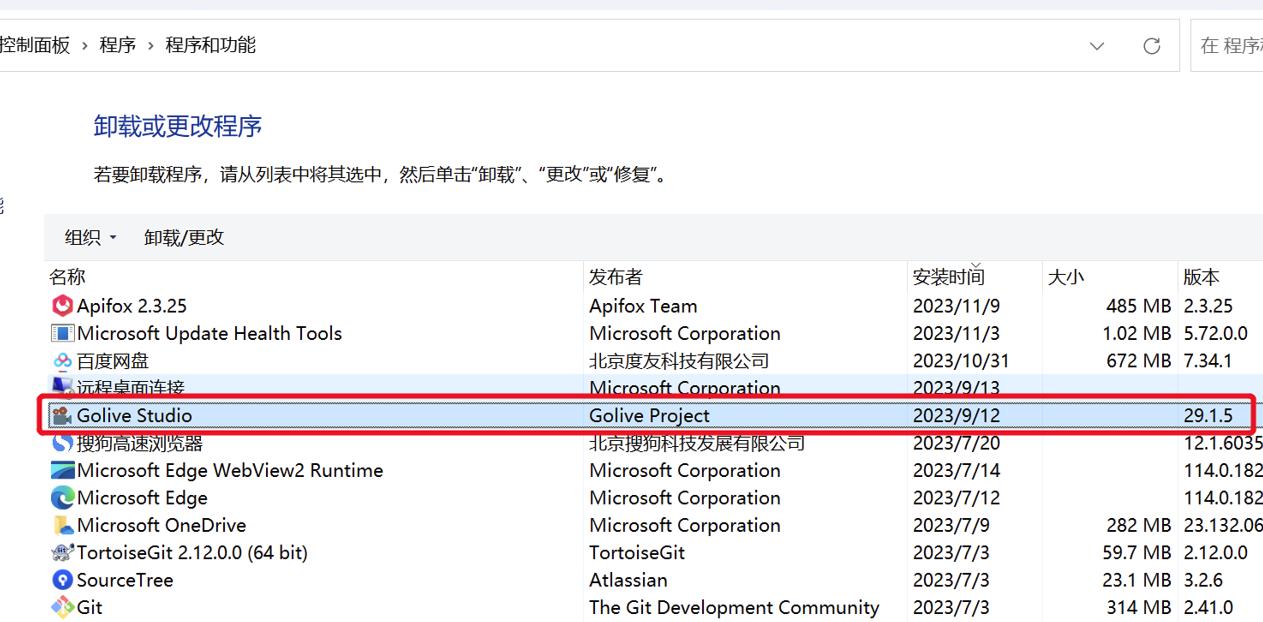
Task: Click the TortoiseGit program icon
Action: pos(63,552)
